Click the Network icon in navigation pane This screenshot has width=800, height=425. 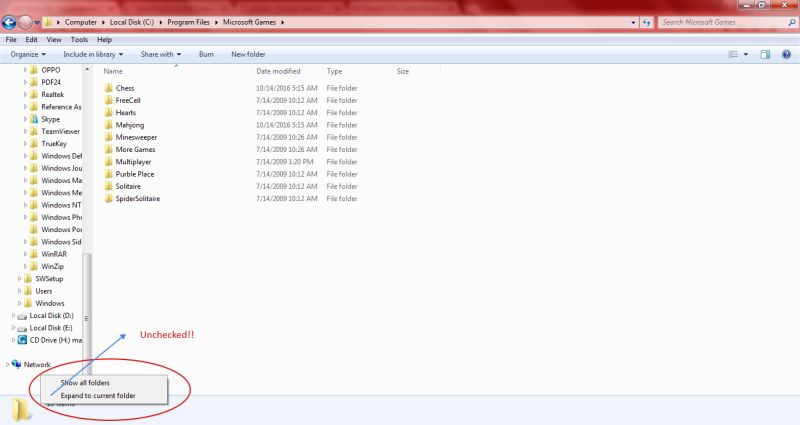[16, 364]
